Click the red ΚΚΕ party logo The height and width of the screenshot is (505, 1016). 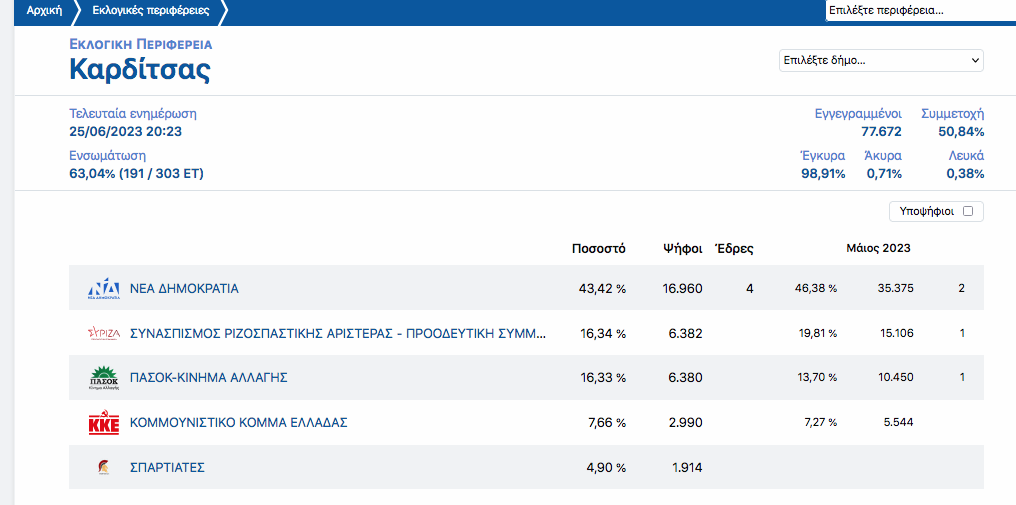click(104, 423)
